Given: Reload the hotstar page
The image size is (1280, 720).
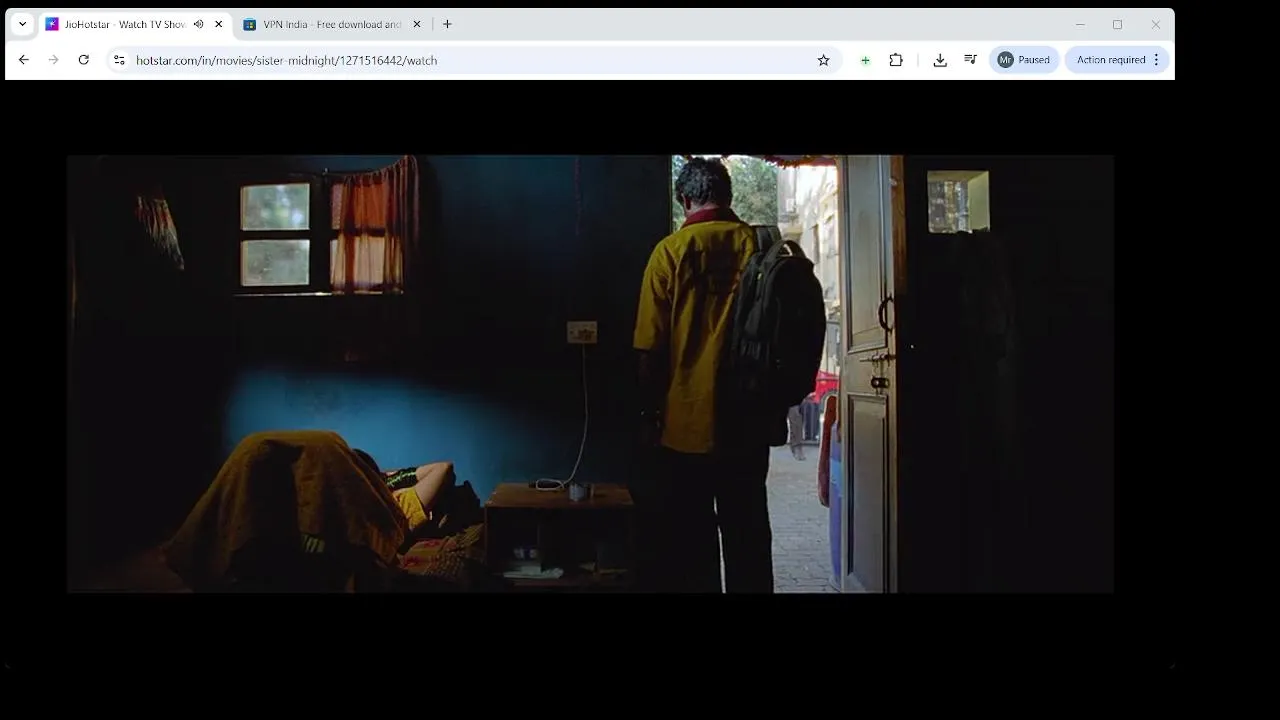Looking at the screenshot, I should pos(84,60).
